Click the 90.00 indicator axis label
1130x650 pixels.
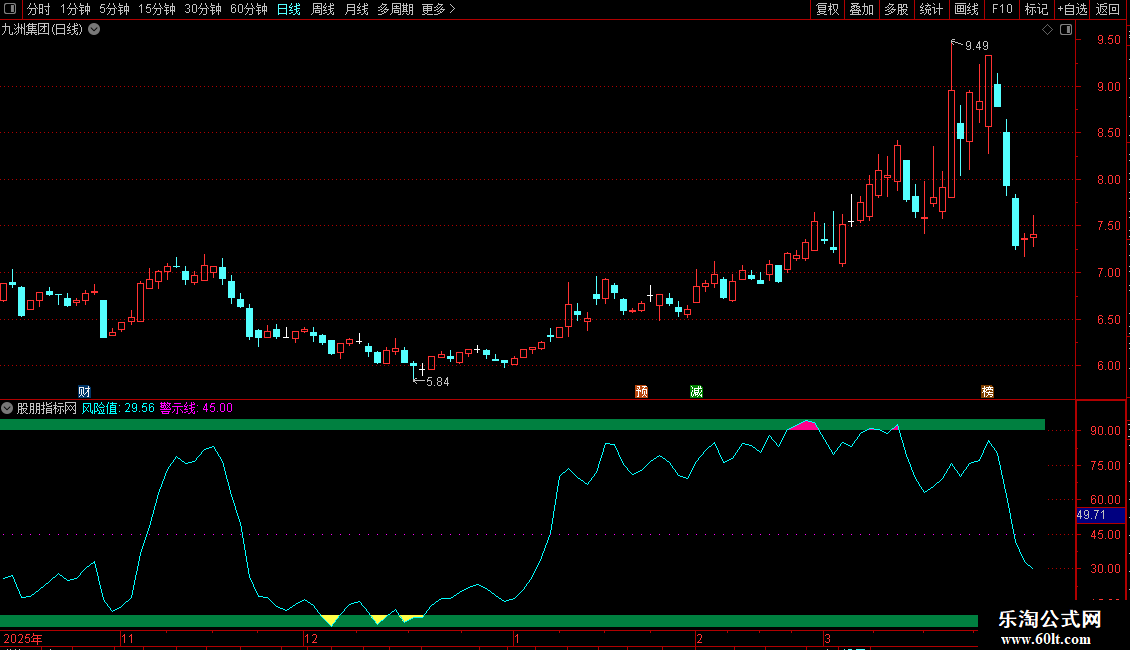pos(1105,430)
